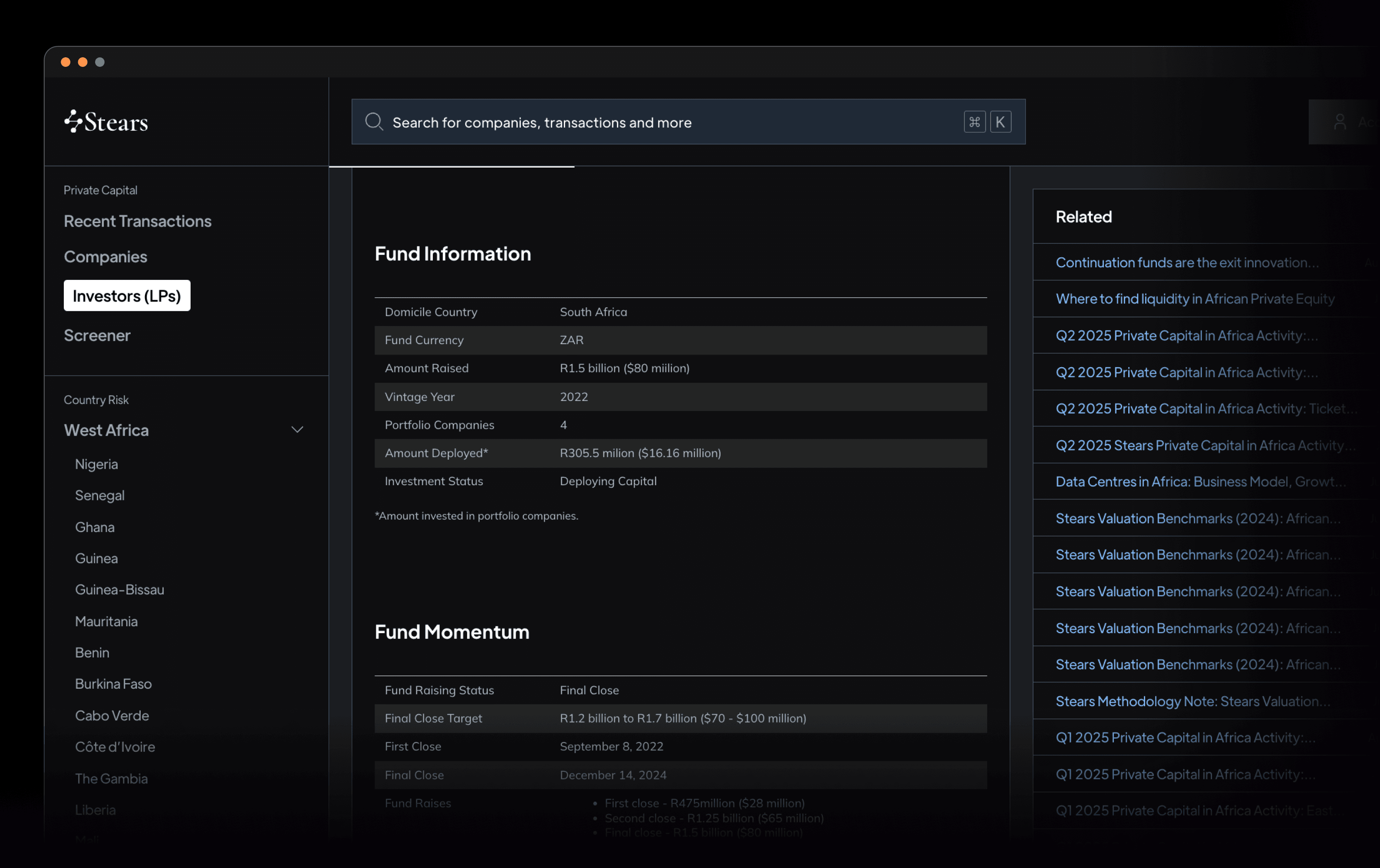The width and height of the screenshot is (1380, 868).
Task: Open Guinea country risk
Action: point(96,559)
